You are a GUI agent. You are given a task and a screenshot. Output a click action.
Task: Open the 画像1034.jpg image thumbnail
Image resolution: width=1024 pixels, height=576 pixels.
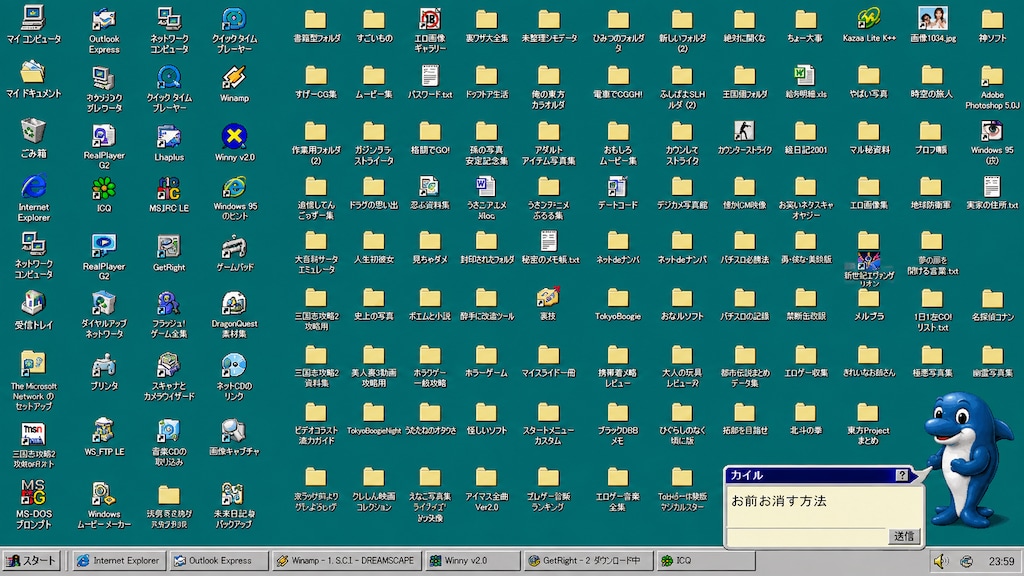point(933,19)
